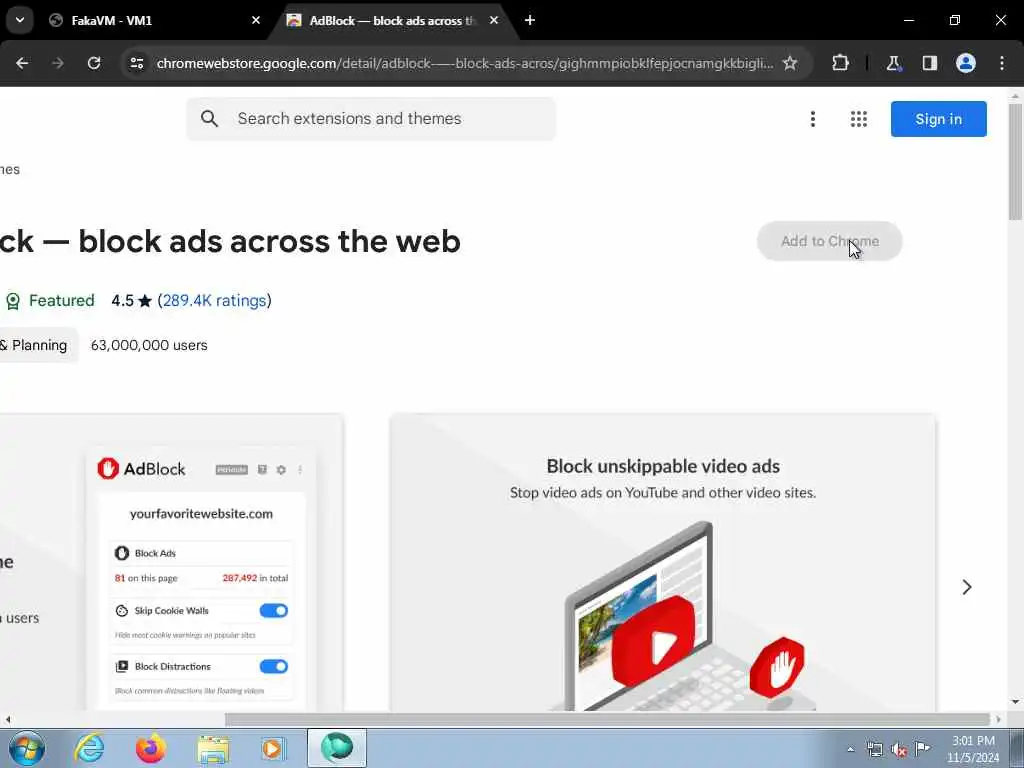Screen dimensions: 1024x768
Task: Click the 4.5 star rating text
Action: point(131,300)
